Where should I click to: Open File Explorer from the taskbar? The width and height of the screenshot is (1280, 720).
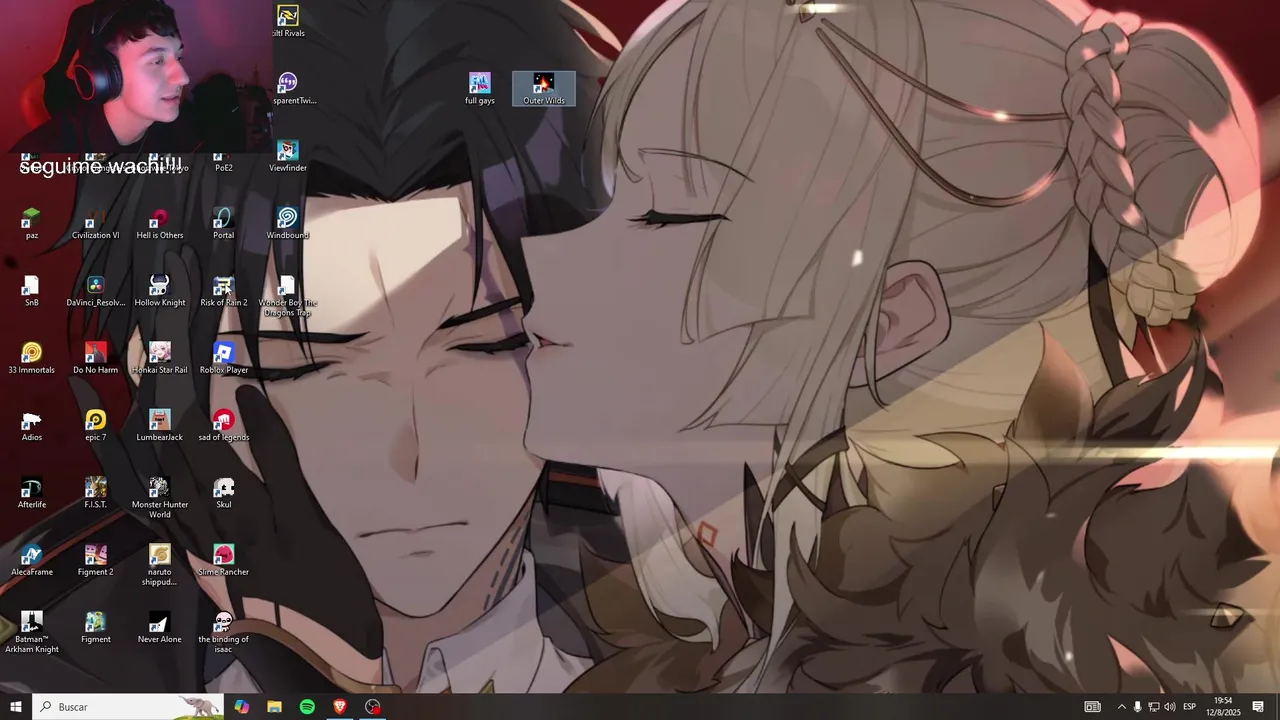274,707
